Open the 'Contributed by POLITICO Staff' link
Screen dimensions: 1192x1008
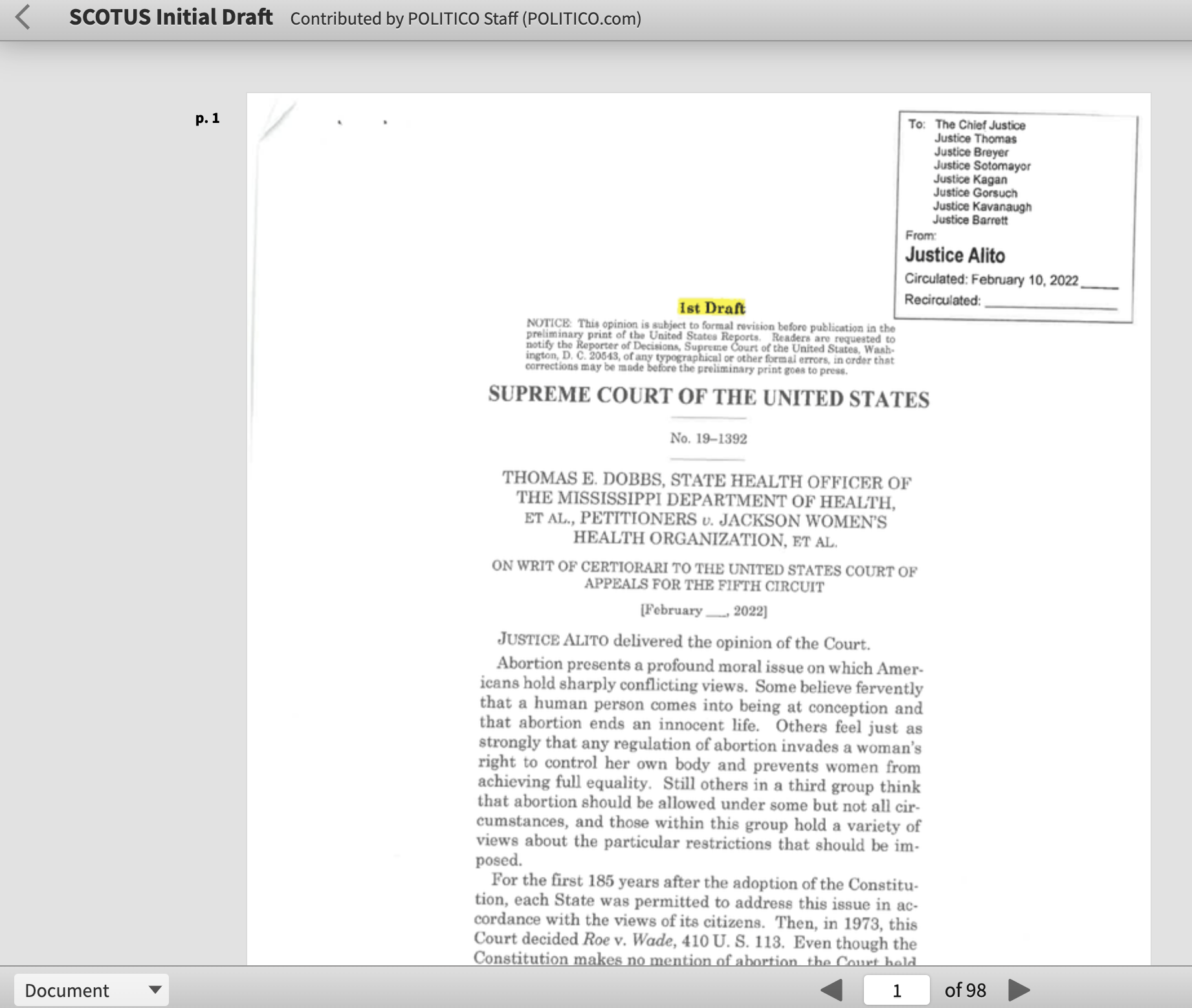(465, 19)
